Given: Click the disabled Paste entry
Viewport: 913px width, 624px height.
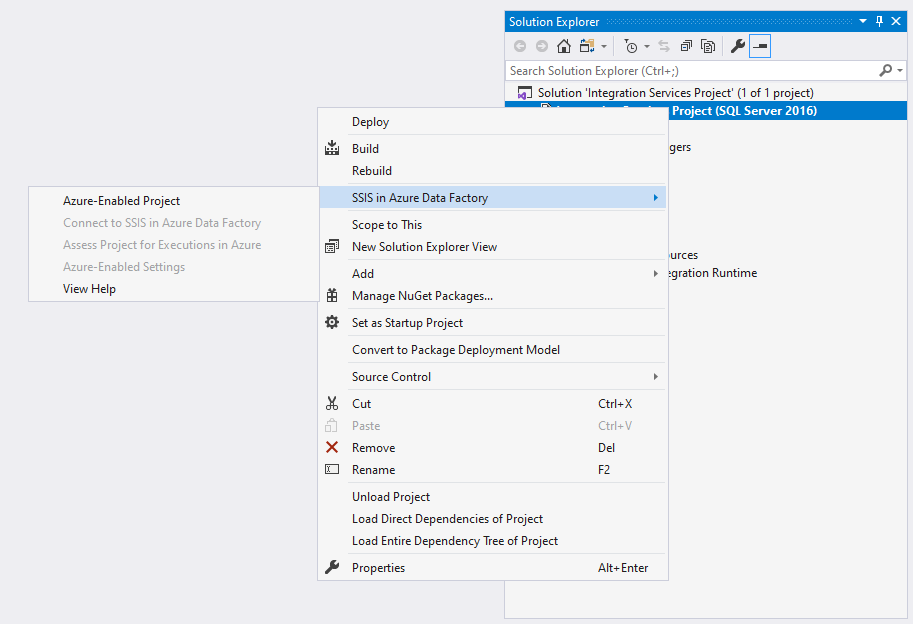Looking at the screenshot, I should [x=492, y=426].
